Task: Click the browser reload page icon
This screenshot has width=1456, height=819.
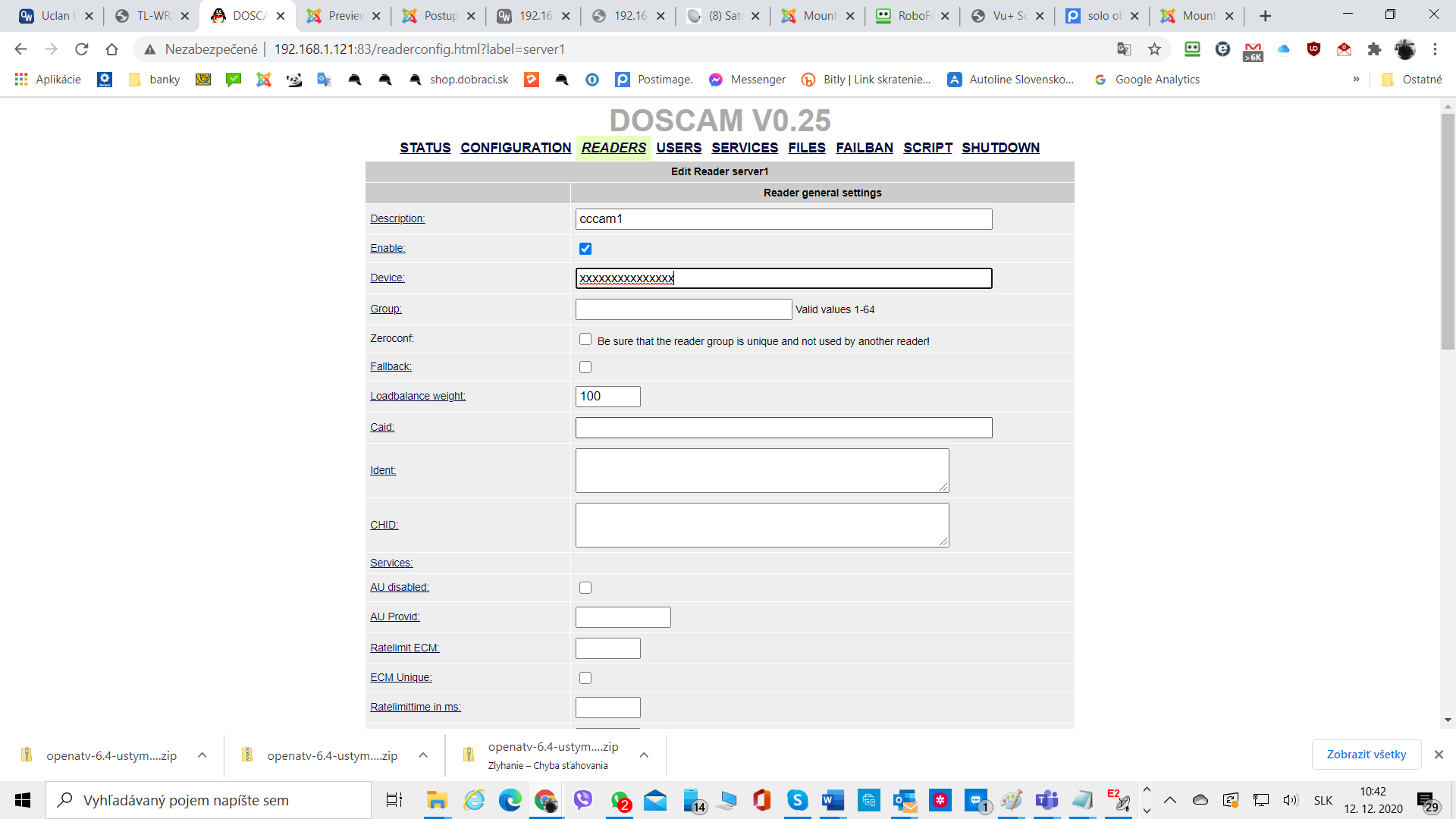Action: coord(82,49)
